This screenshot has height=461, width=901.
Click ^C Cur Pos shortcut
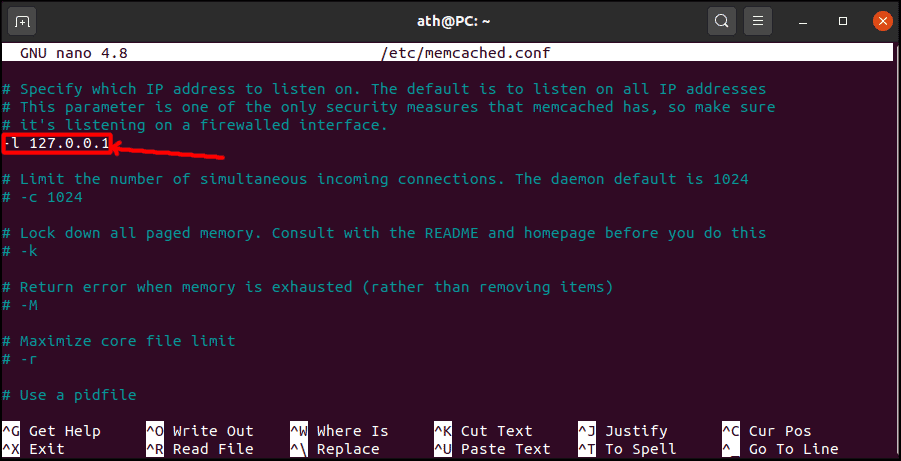(767, 431)
